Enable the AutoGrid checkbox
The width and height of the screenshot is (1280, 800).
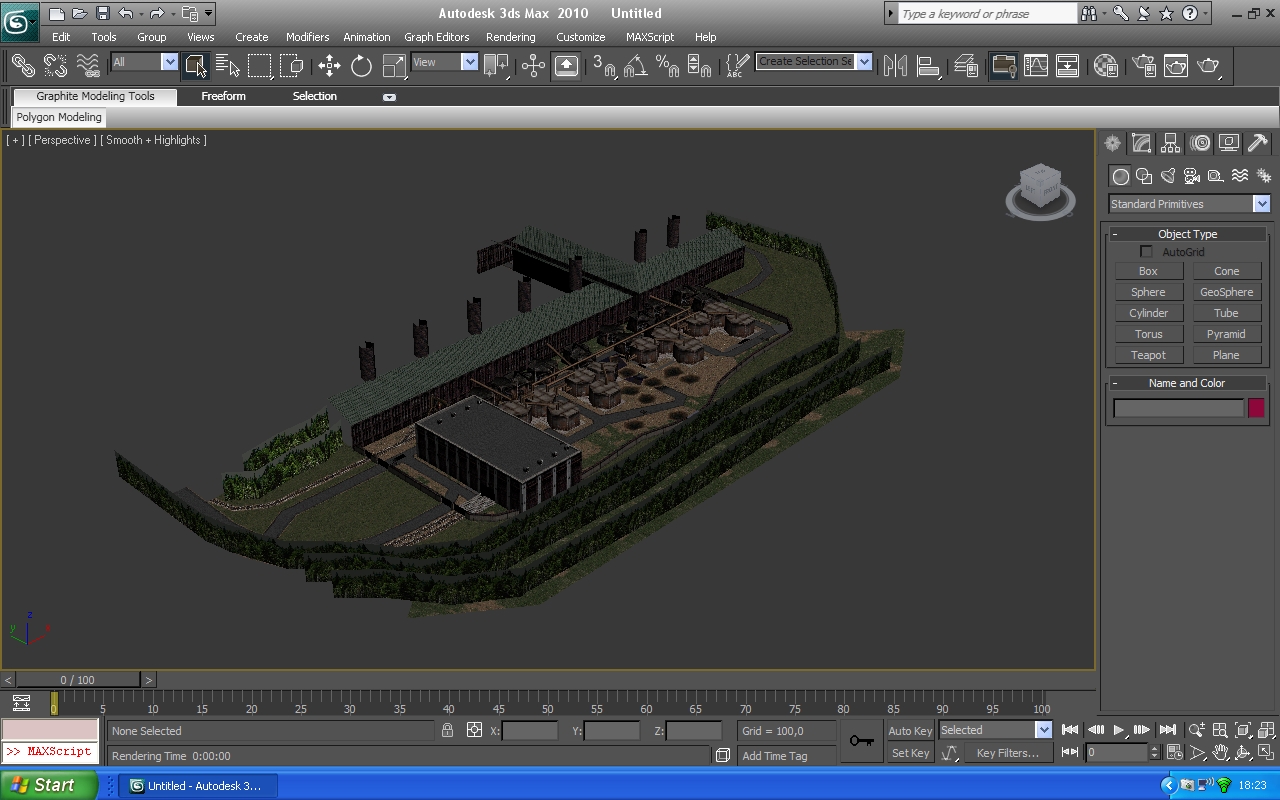pos(1146,252)
